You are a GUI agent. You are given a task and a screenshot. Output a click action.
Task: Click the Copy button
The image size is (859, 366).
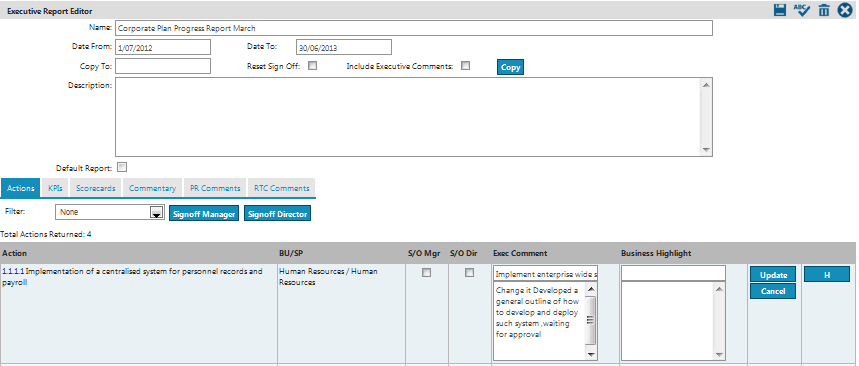[x=511, y=67]
